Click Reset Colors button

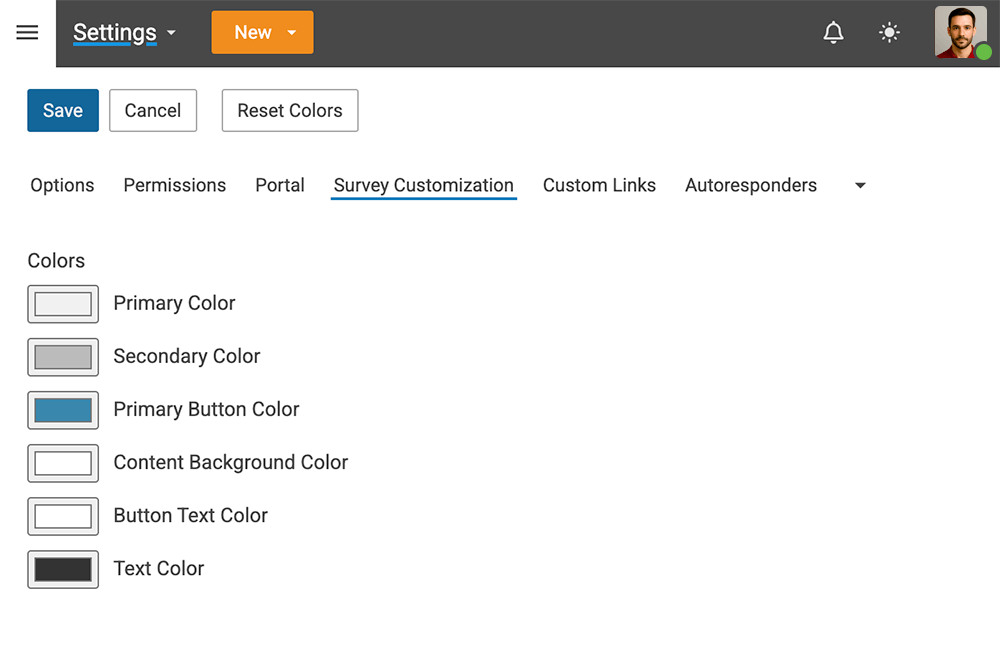click(x=290, y=111)
